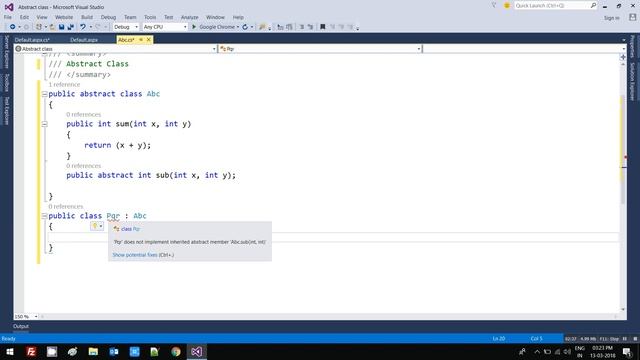Open the Solution Explorer side tab
The width and height of the screenshot is (640, 360).
point(633,82)
